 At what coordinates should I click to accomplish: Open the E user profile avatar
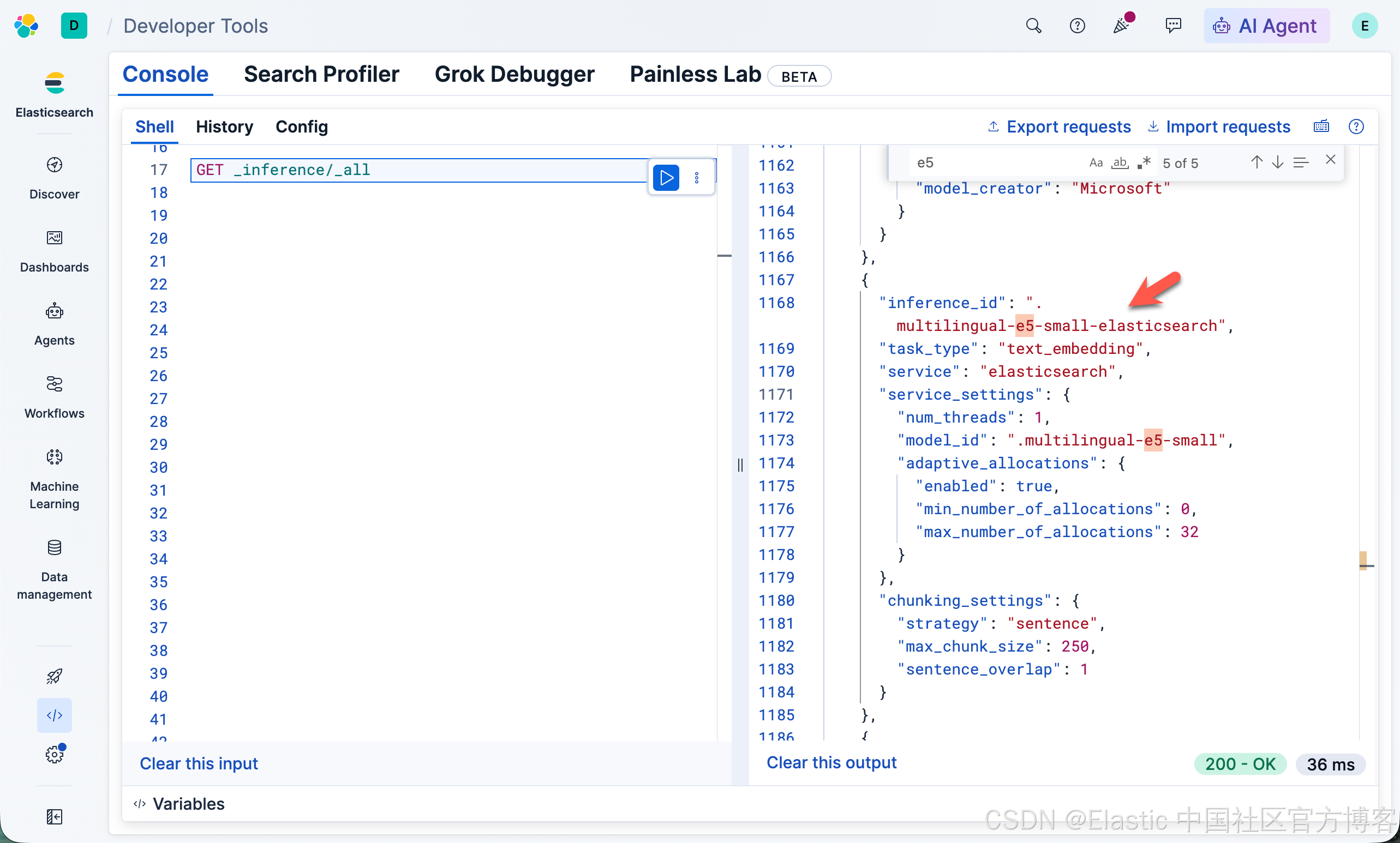1365,26
